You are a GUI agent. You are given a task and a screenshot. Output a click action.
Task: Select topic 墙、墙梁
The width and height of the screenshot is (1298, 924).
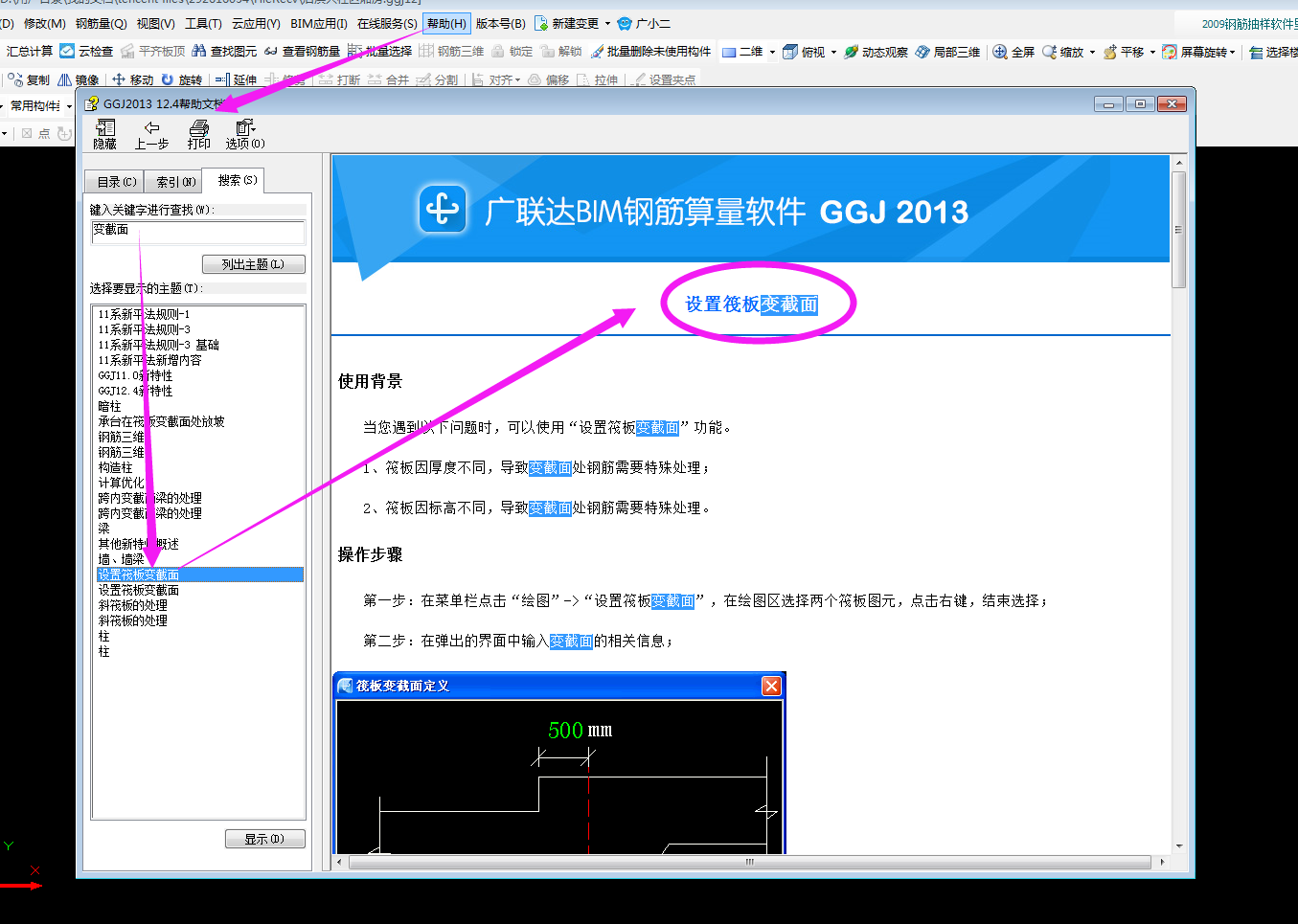121,559
